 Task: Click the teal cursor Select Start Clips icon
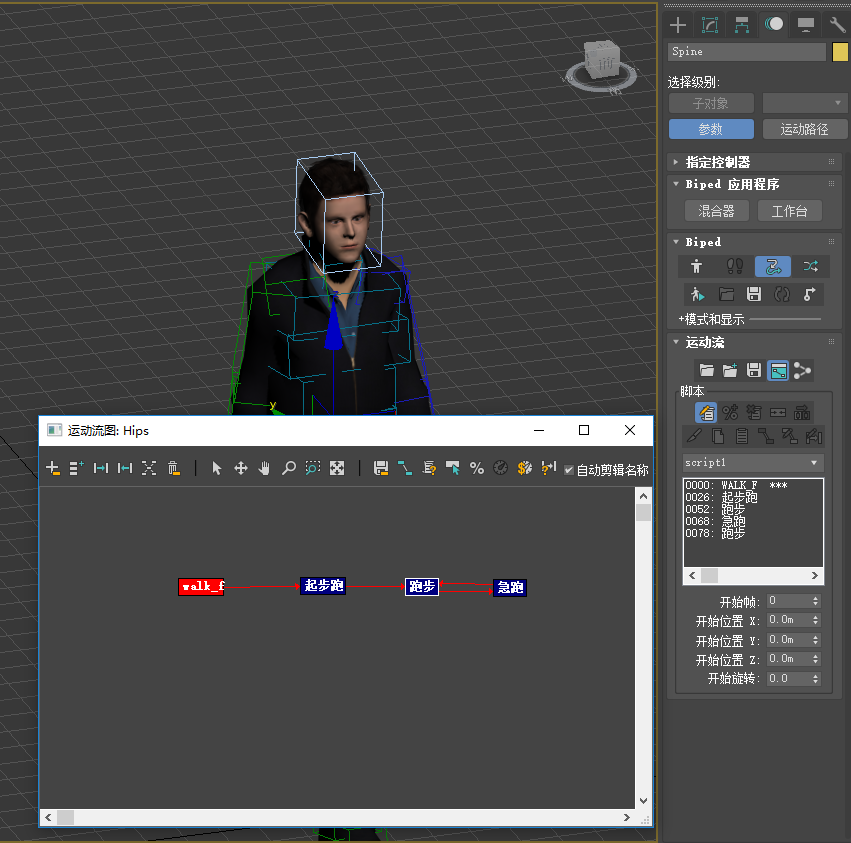pos(453,468)
